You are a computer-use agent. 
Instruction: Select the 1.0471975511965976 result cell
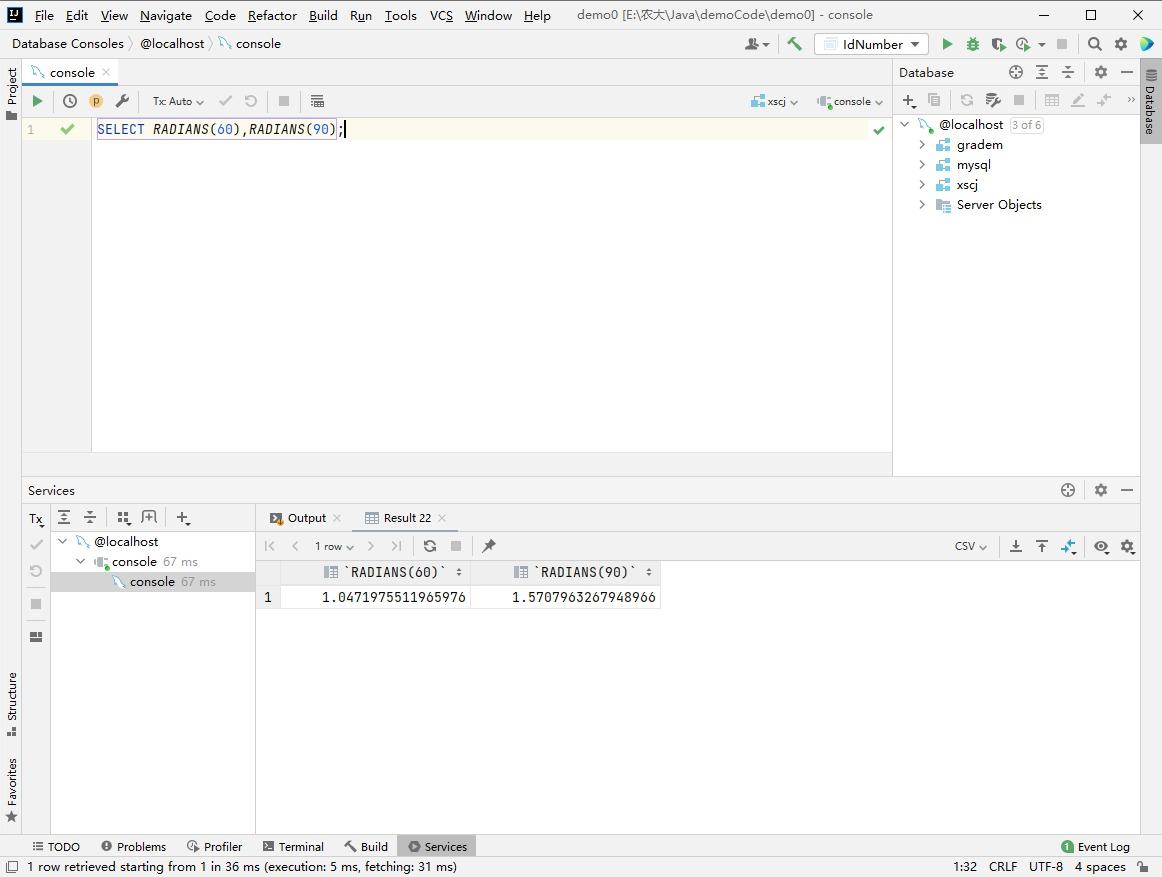point(393,597)
